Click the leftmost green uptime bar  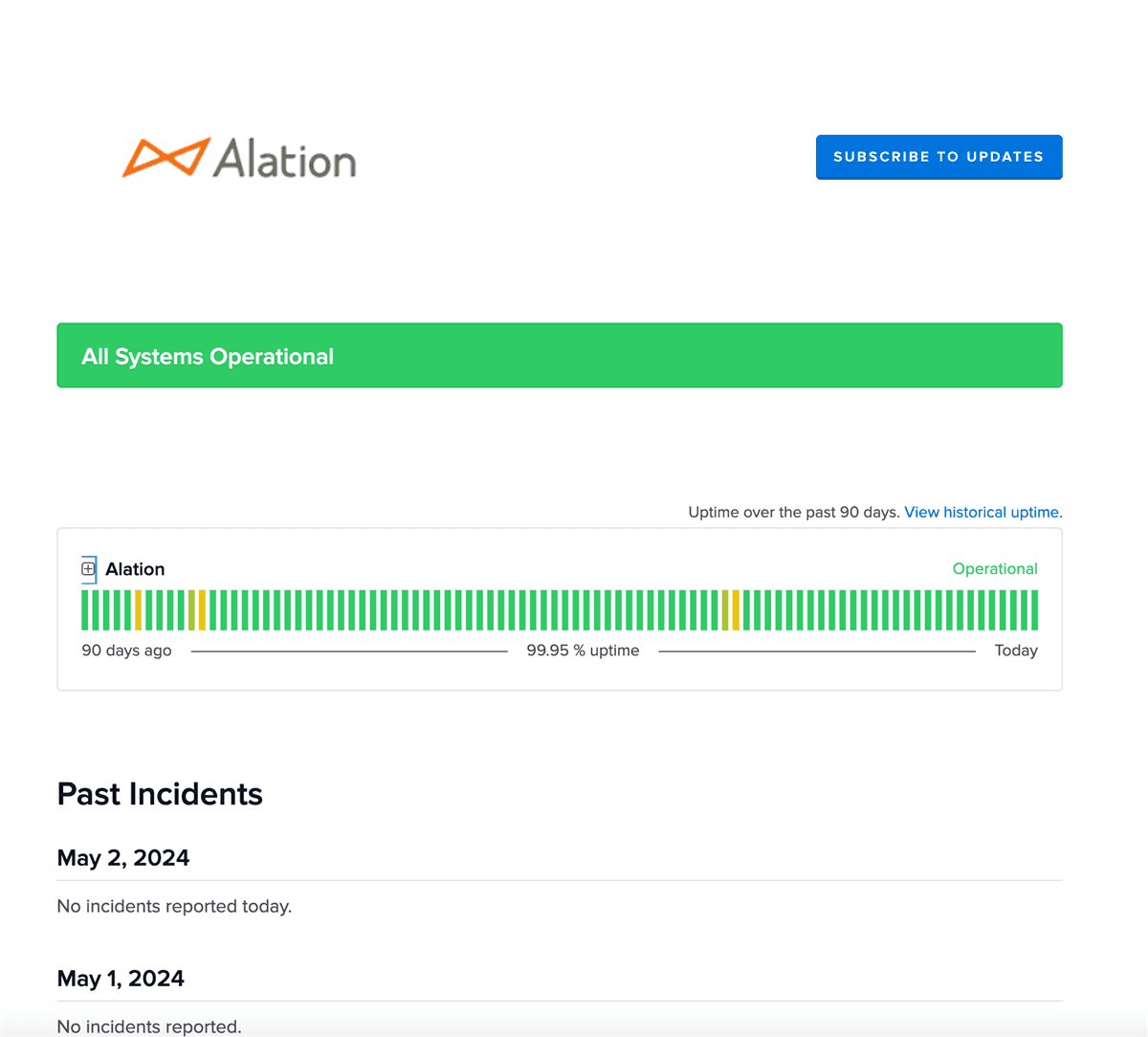(84, 608)
